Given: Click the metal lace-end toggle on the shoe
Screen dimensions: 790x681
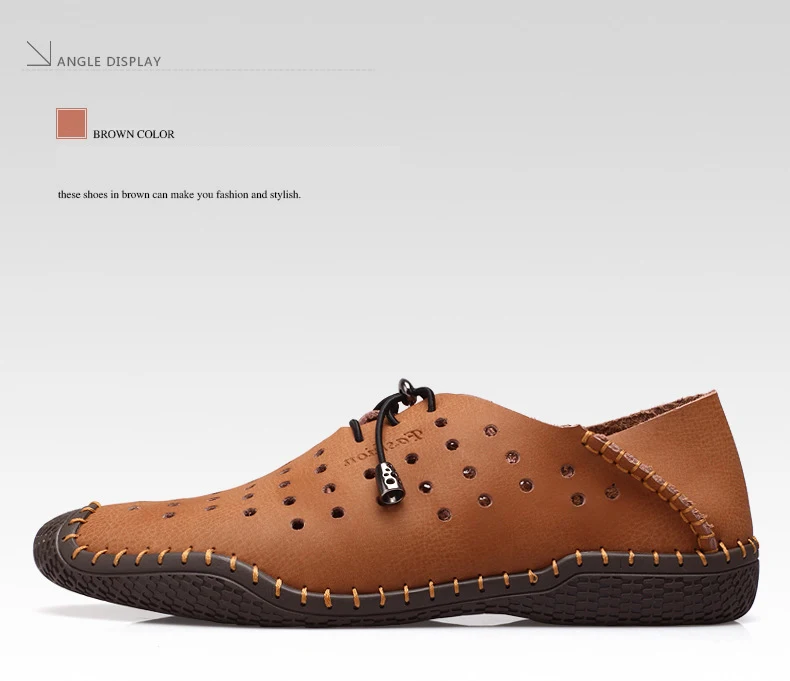Looking at the screenshot, I should [x=389, y=485].
